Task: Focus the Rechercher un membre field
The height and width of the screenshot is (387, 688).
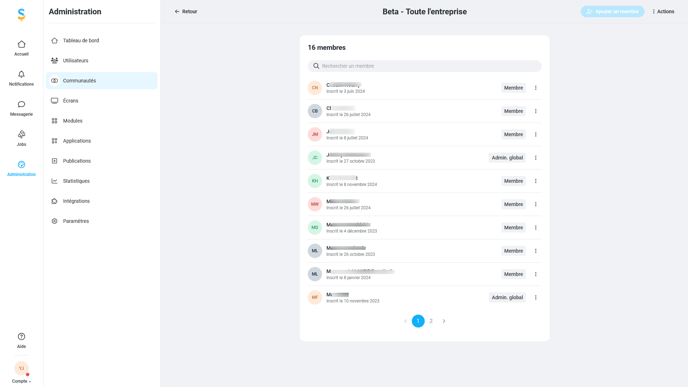Action: coord(424,66)
